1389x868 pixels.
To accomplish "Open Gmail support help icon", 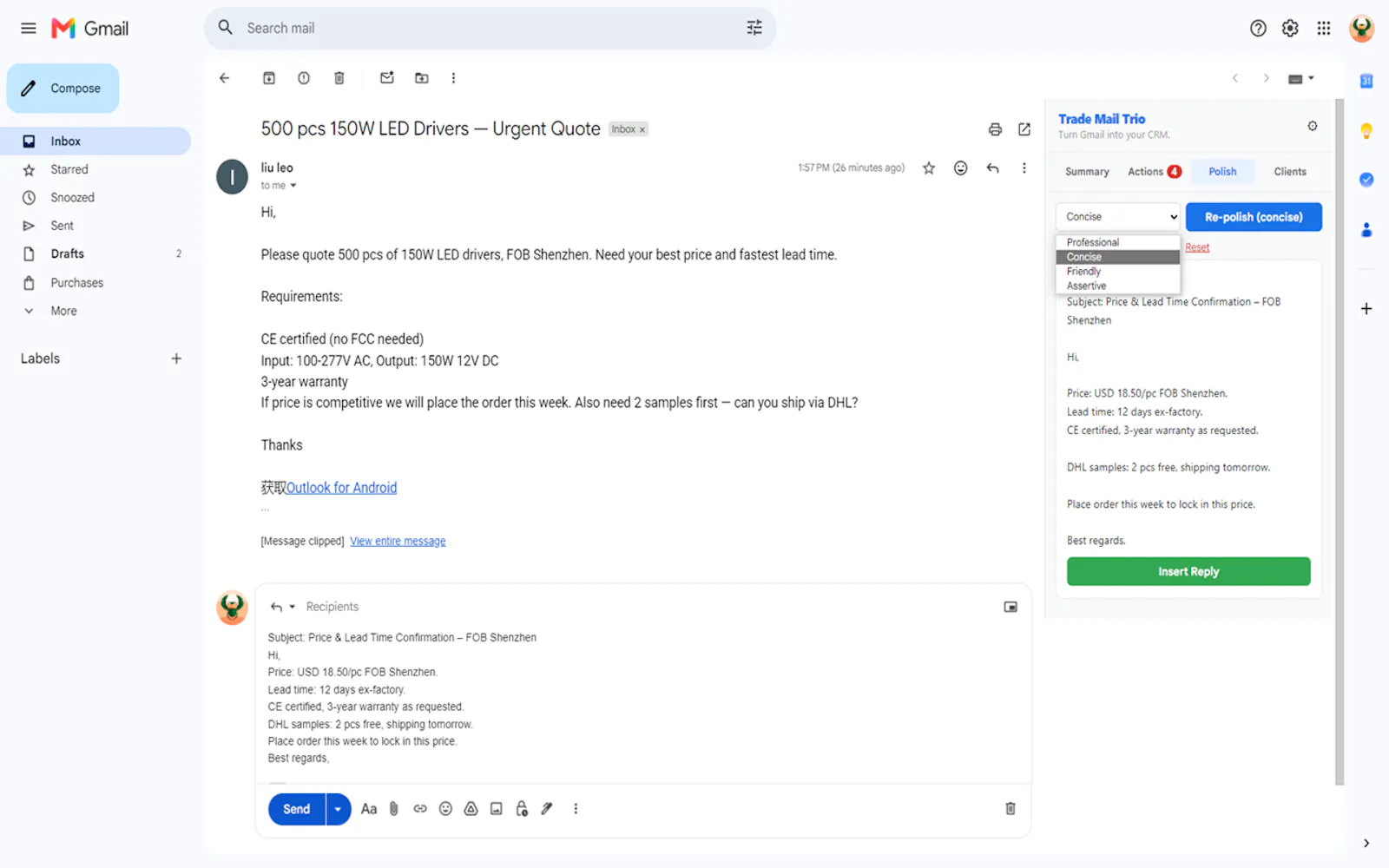I will [x=1258, y=28].
